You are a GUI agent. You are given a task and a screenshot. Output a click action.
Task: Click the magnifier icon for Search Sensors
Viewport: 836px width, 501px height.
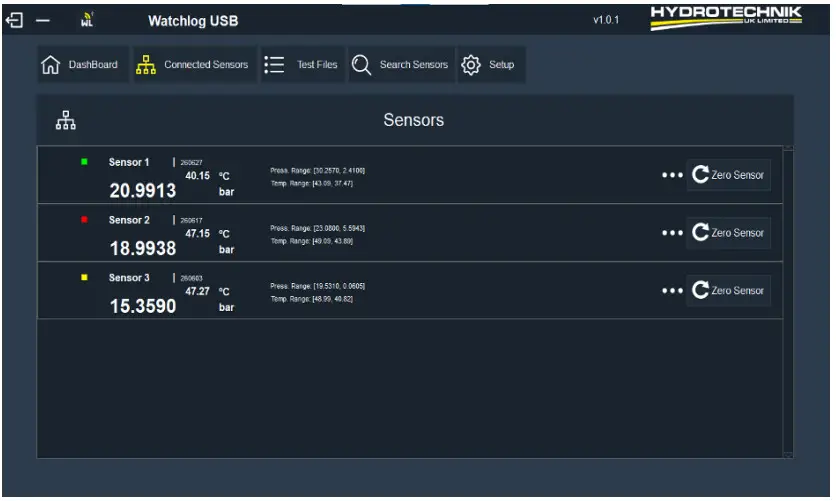(361, 64)
